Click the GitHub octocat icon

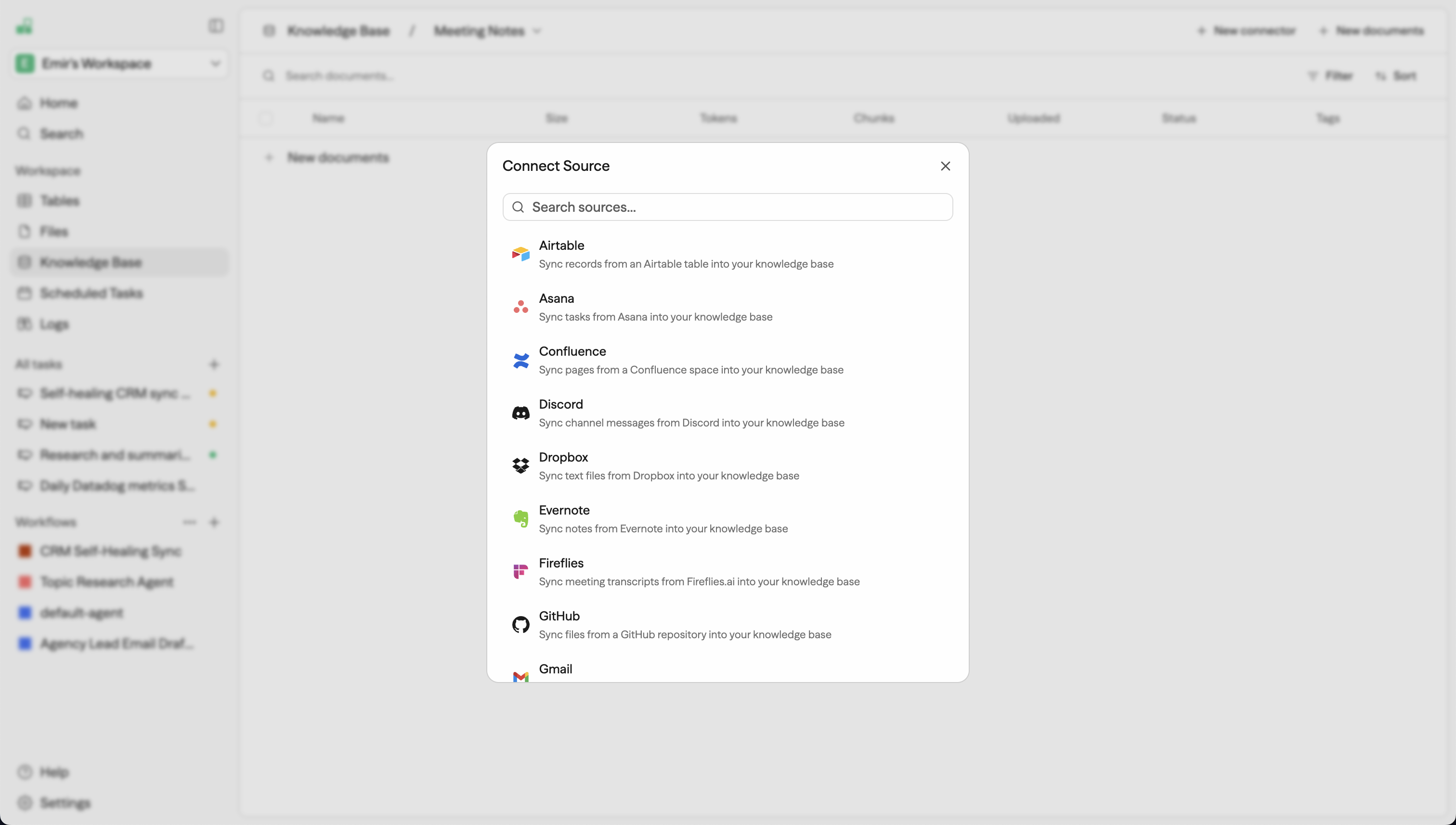click(x=520, y=624)
